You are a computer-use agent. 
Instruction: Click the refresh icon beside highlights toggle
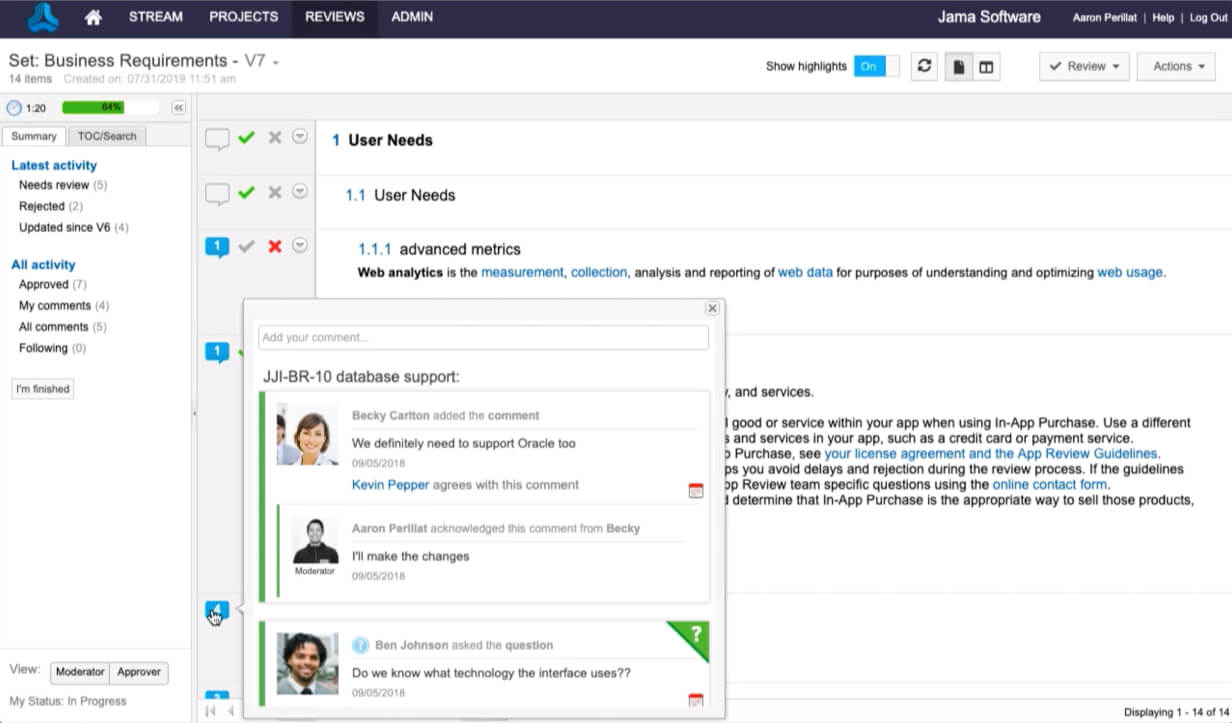pyautogui.click(x=924, y=66)
